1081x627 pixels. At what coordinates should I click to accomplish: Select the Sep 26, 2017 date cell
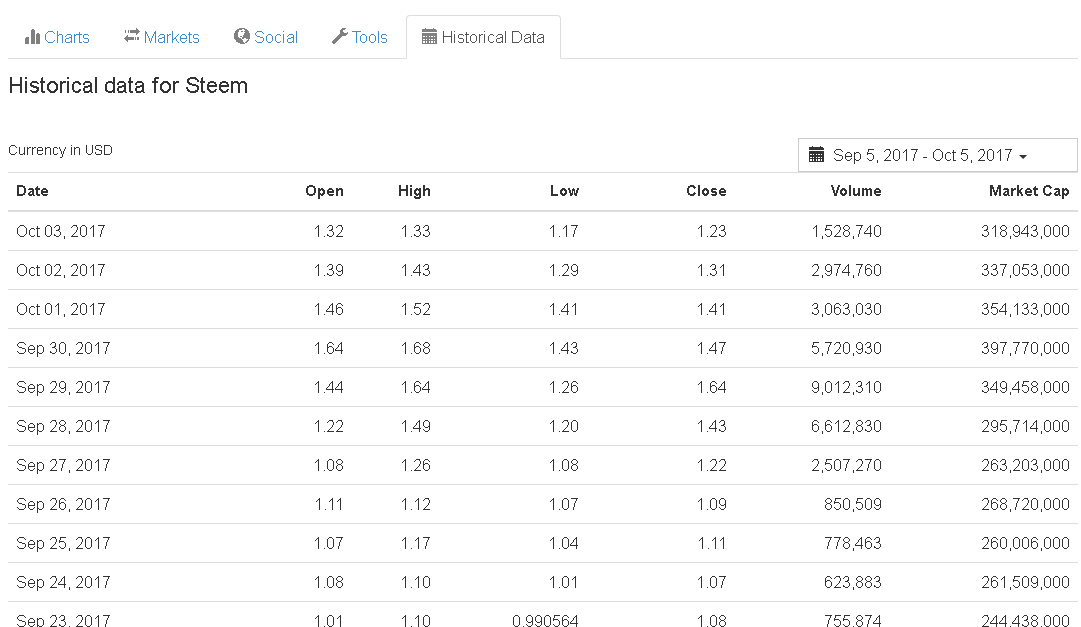[x=63, y=504]
